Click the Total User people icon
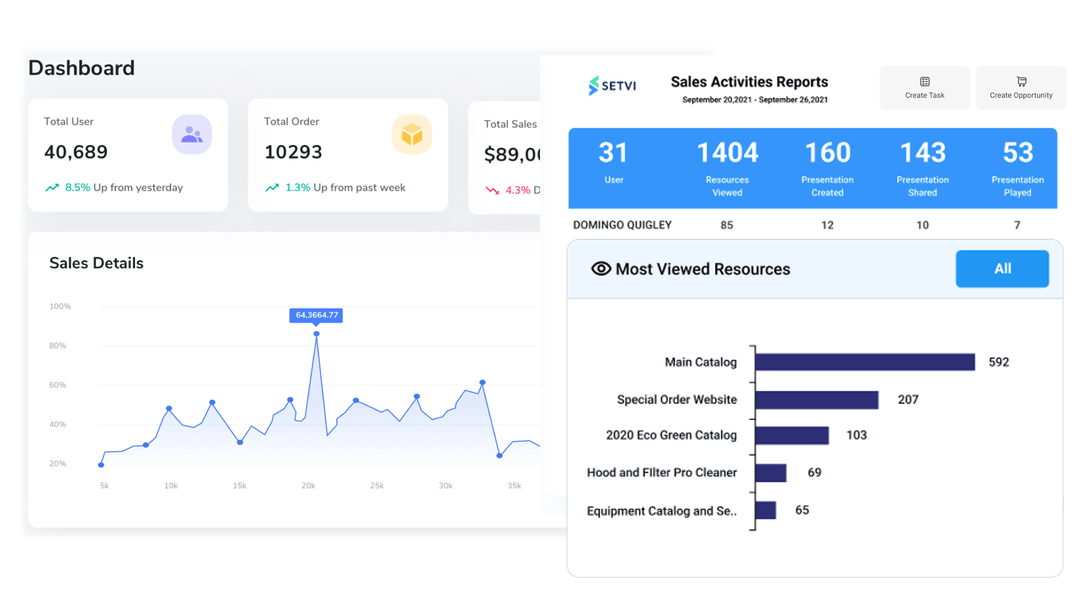1080x608 pixels. [x=192, y=134]
